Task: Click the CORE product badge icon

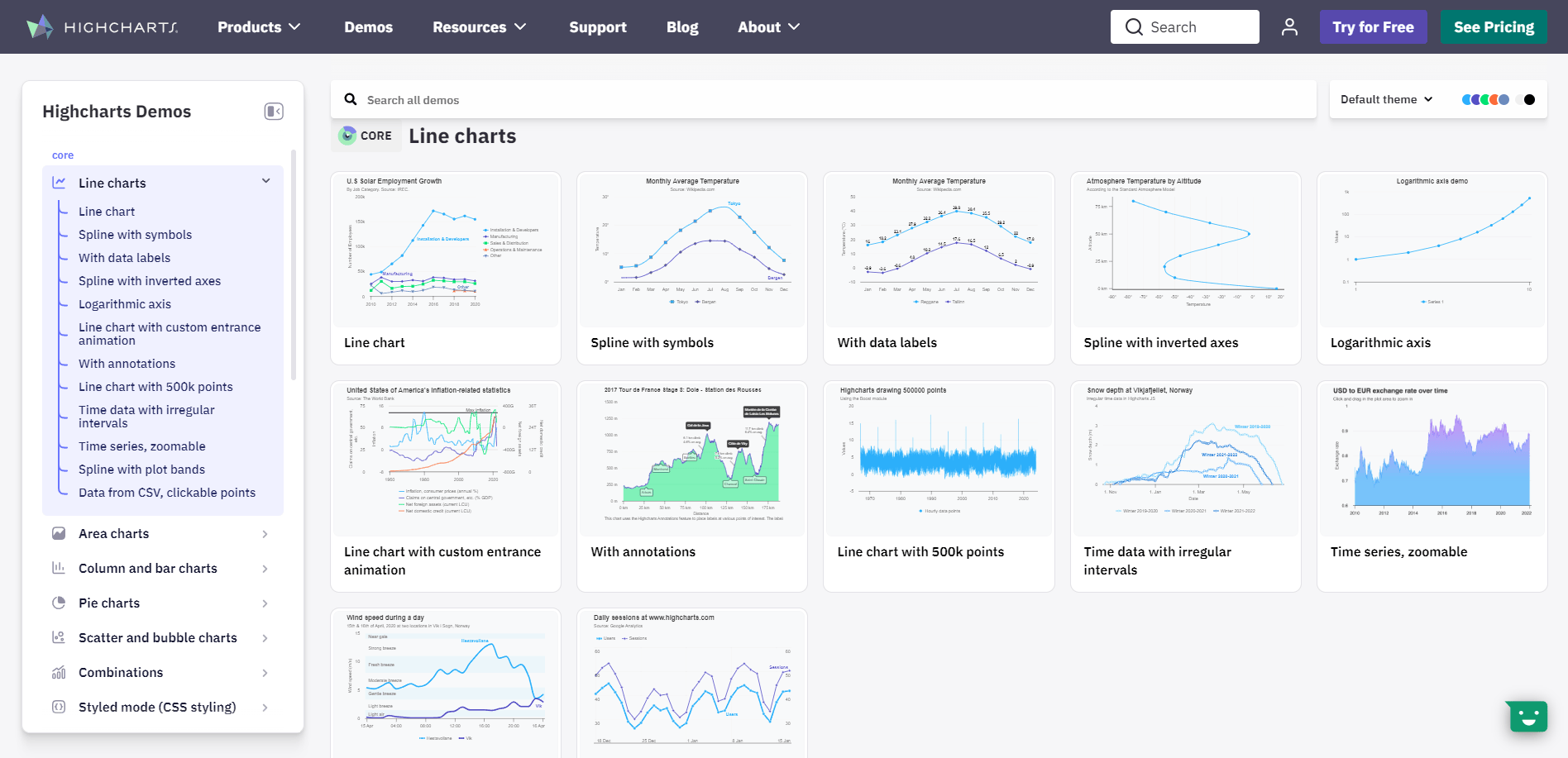Action: [347, 136]
